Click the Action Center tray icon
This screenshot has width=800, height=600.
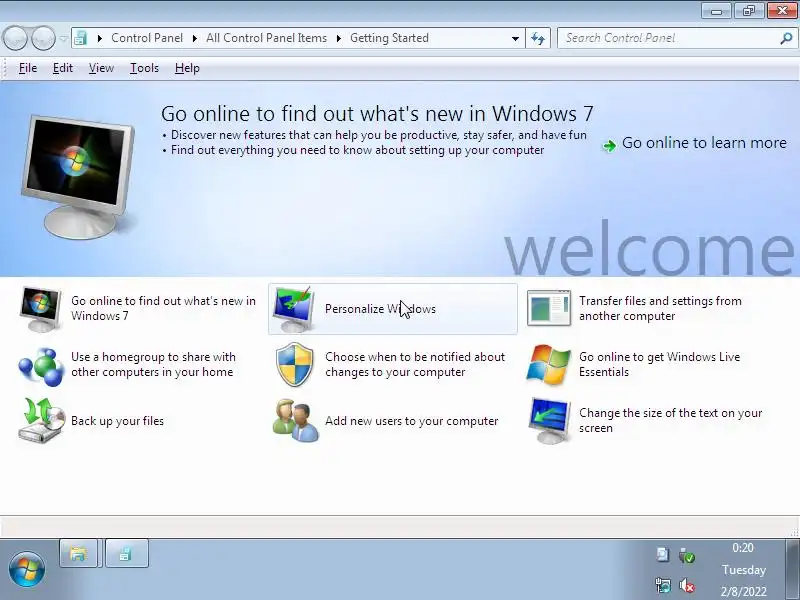(662, 554)
